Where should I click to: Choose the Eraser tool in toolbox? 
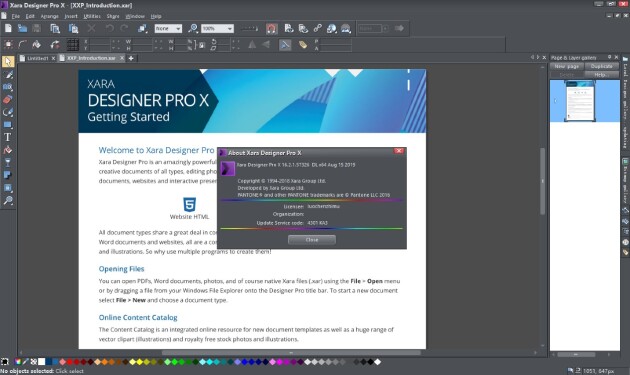tap(8, 99)
